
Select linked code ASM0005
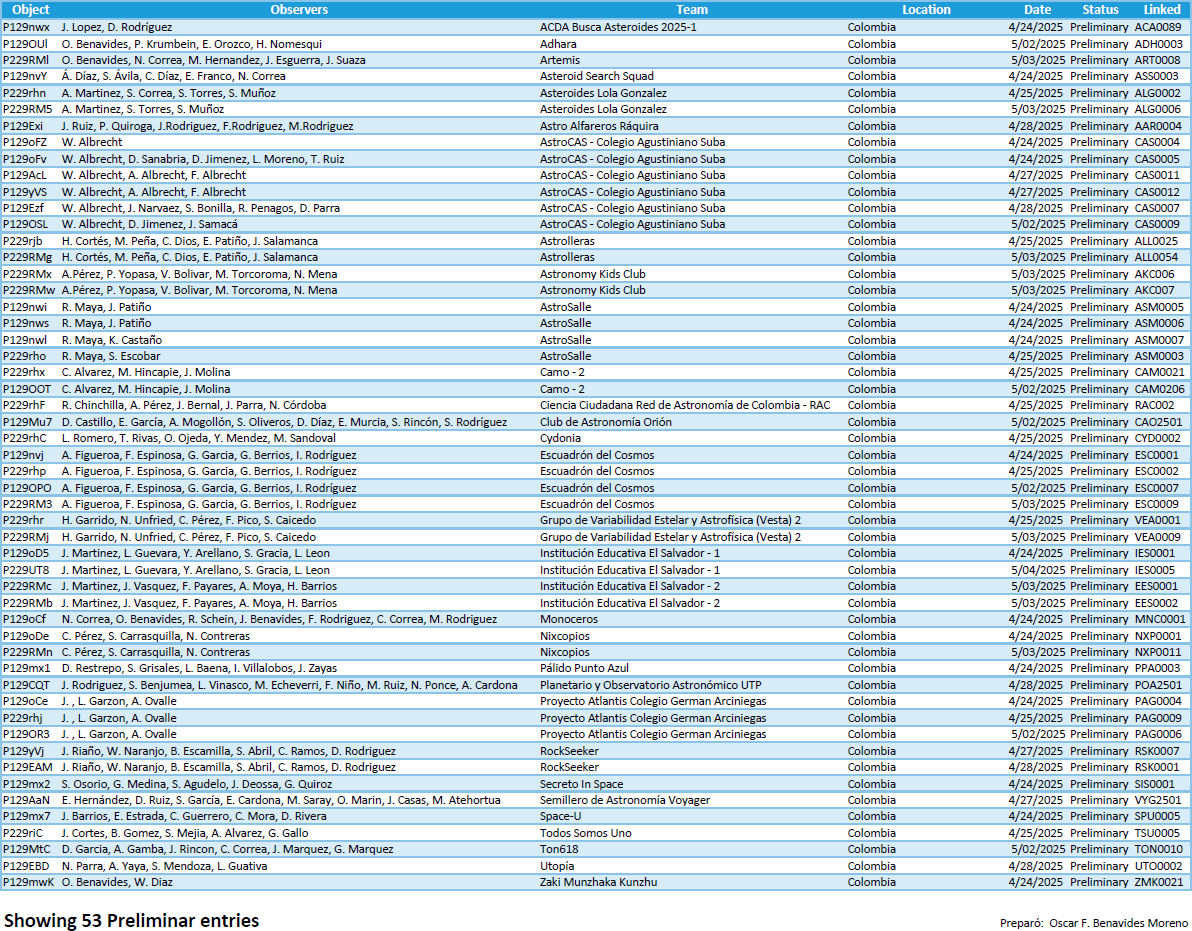click(x=1159, y=308)
